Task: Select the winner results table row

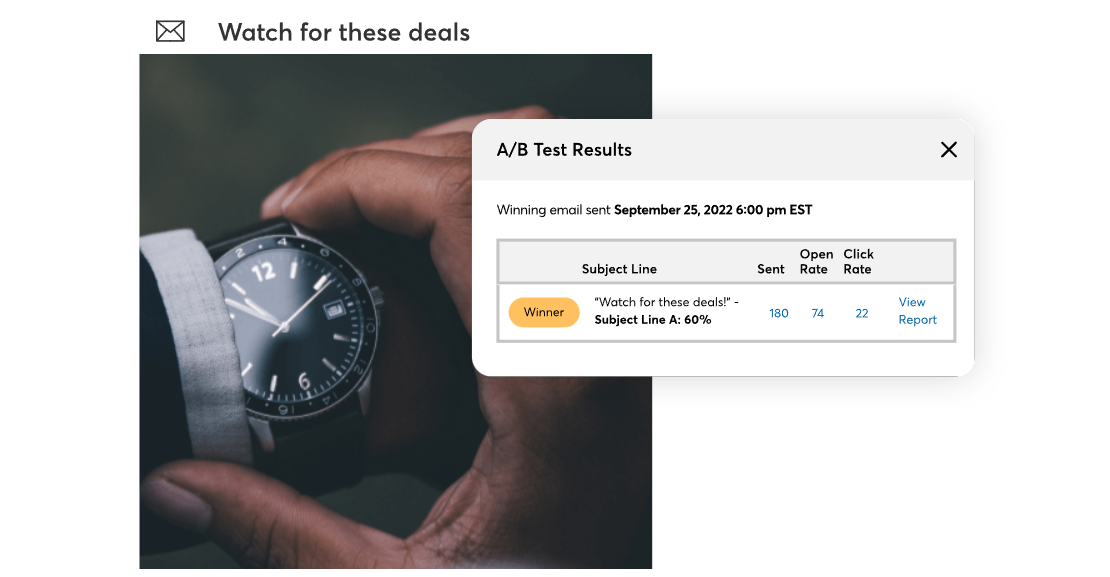Action: coord(726,313)
